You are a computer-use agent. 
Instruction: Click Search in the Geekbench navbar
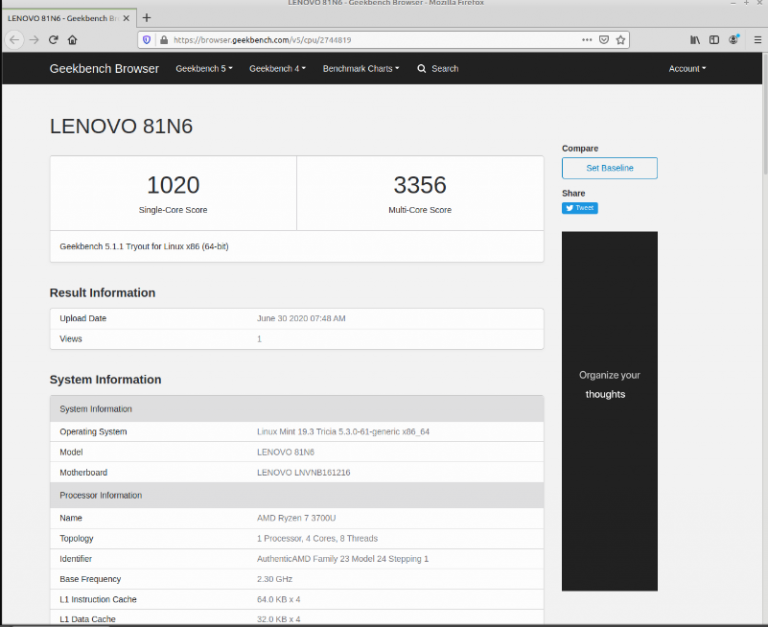(x=438, y=69)
